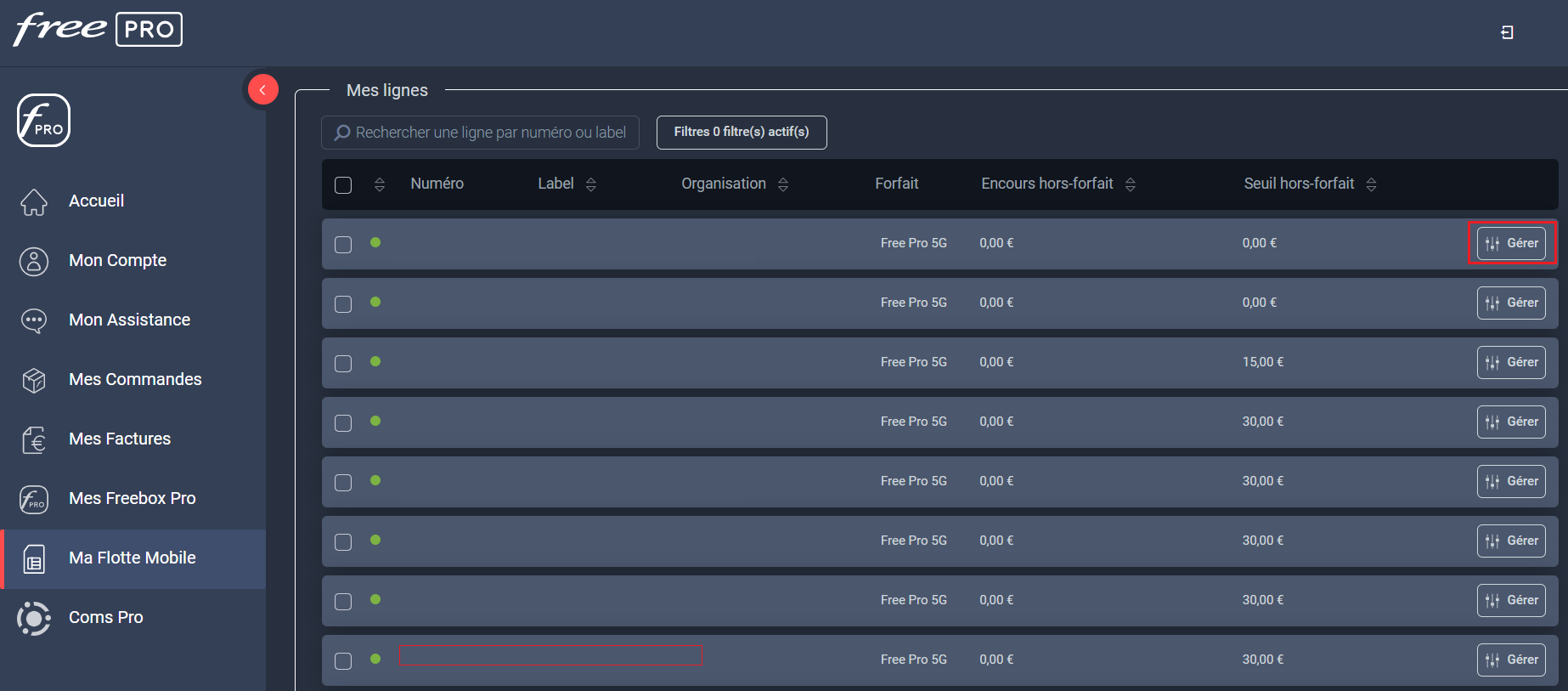
Task: Tick checkbox of seventh line row
Action: [343, 602]
